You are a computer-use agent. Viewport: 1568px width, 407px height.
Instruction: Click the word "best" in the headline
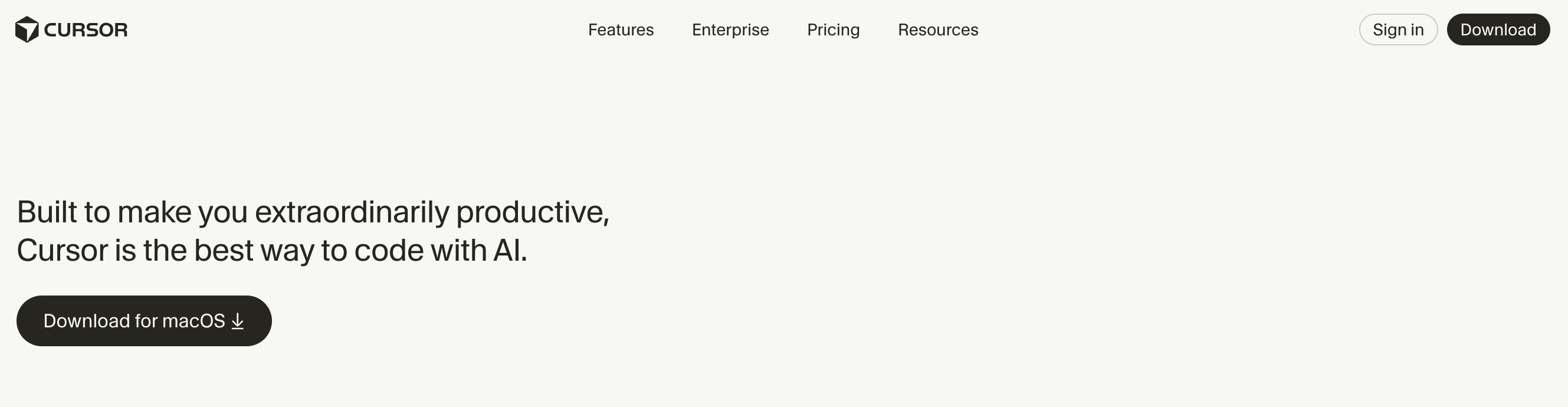point(223,251)
